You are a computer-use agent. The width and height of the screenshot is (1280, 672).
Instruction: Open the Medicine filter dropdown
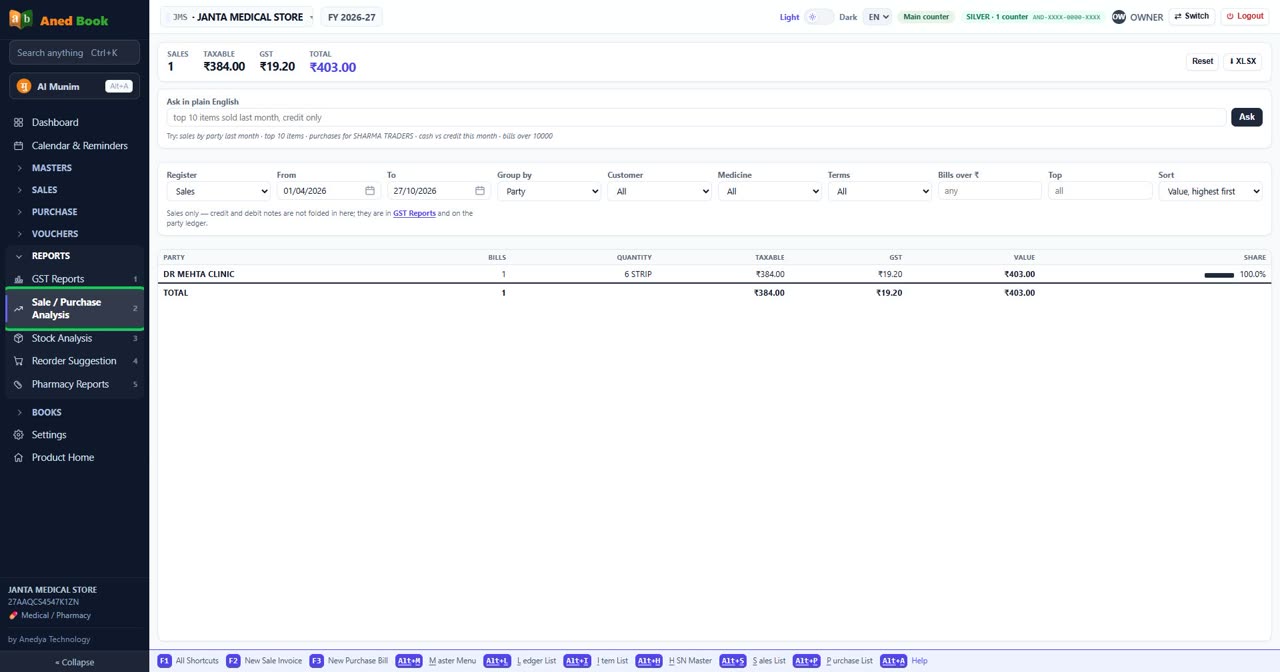769,191
